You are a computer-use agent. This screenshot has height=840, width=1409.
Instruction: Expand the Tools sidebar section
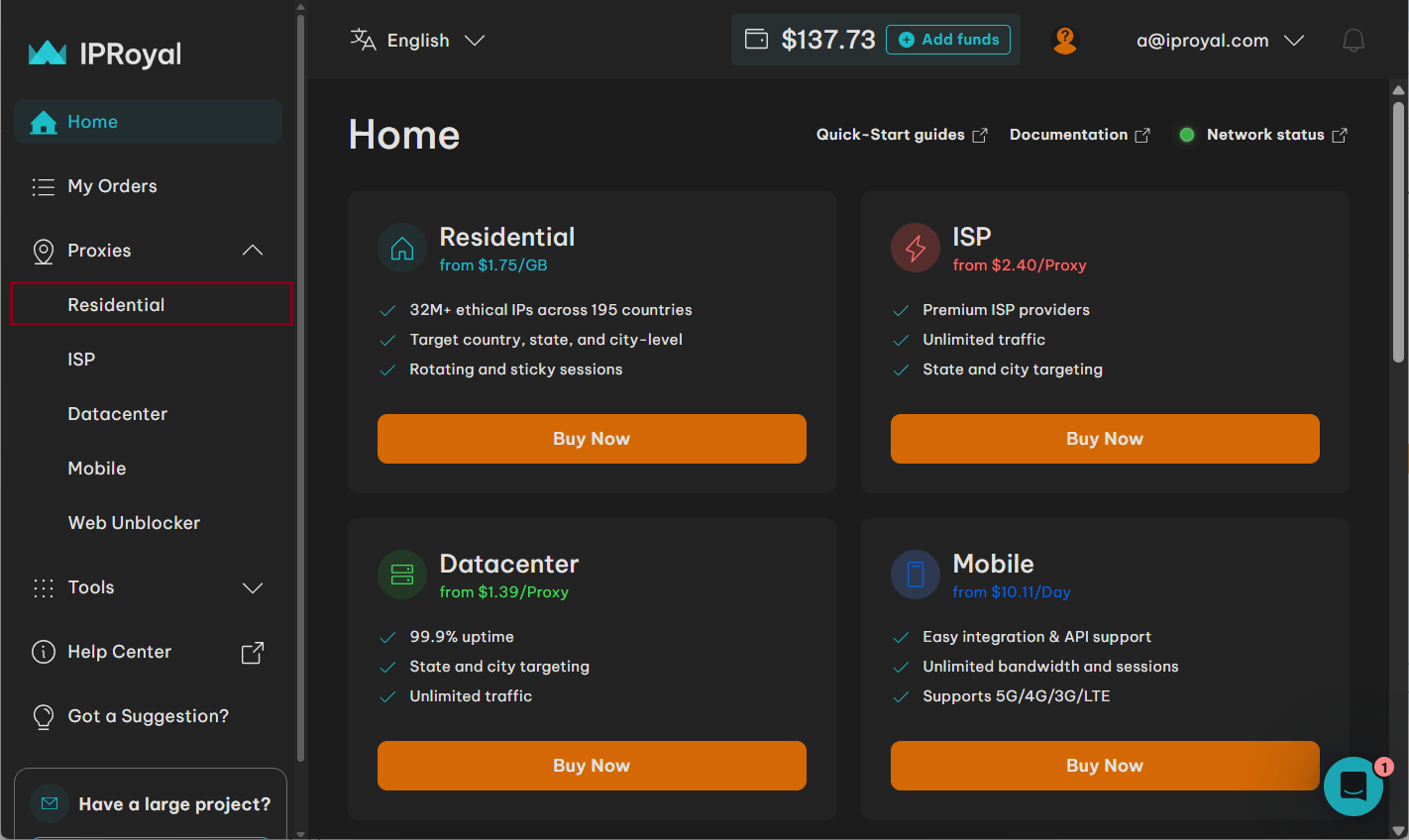pos(253,587)
